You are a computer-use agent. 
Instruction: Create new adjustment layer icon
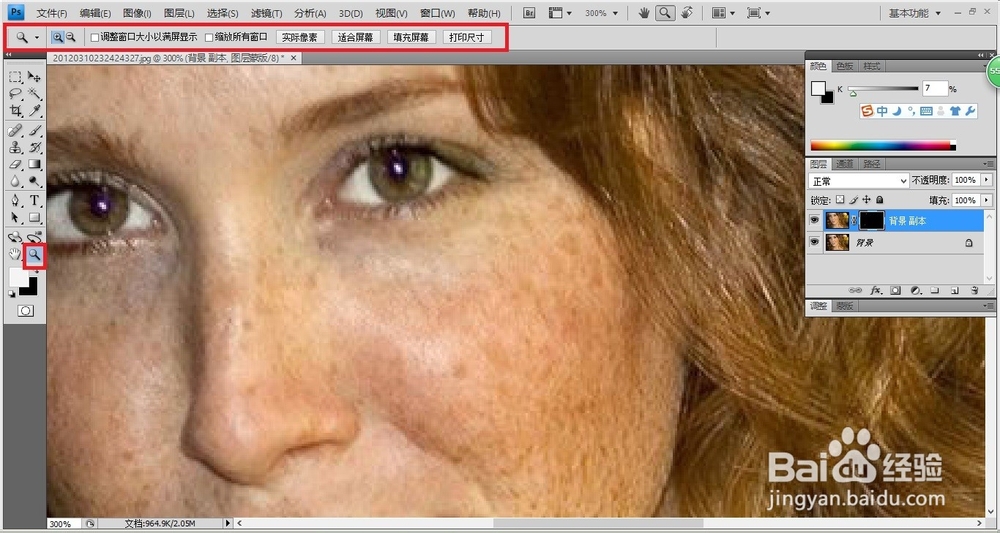[915, 290]
